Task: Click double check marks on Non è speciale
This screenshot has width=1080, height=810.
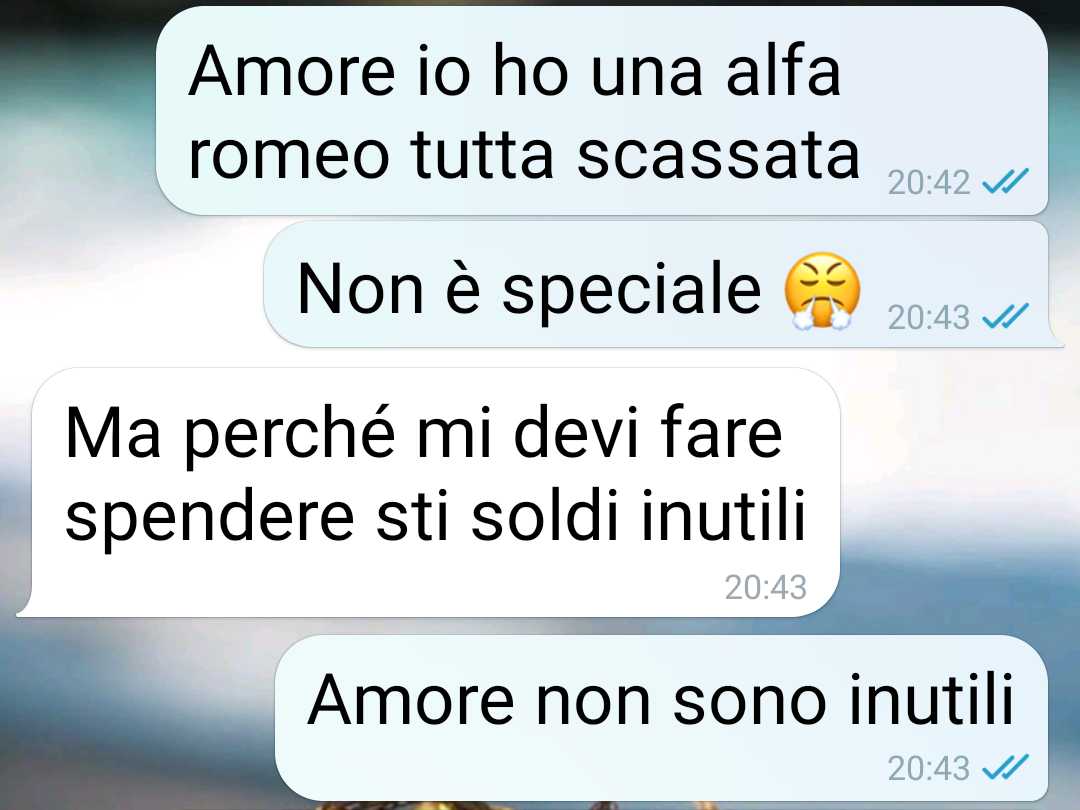Action: click(x=1005, y=317)
